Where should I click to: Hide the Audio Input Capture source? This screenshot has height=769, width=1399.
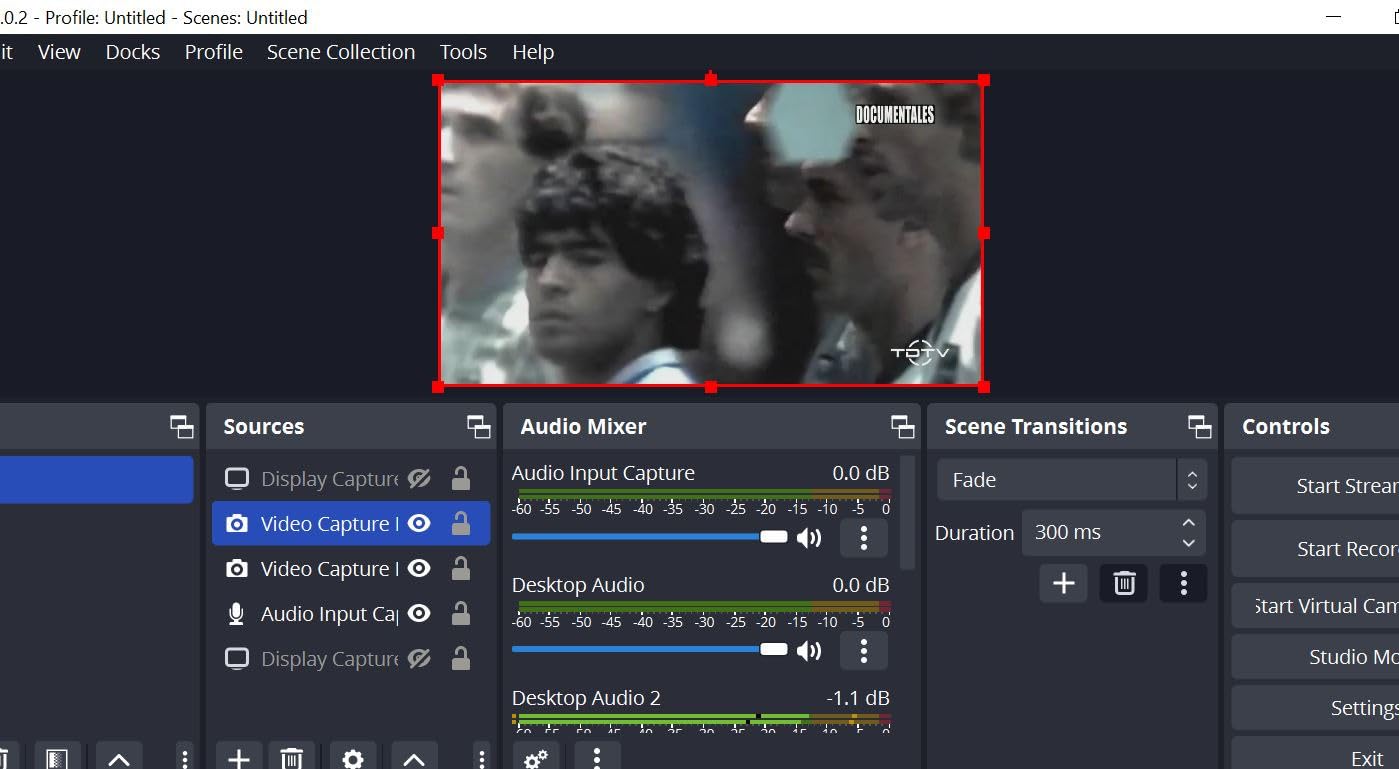[419, 614]
